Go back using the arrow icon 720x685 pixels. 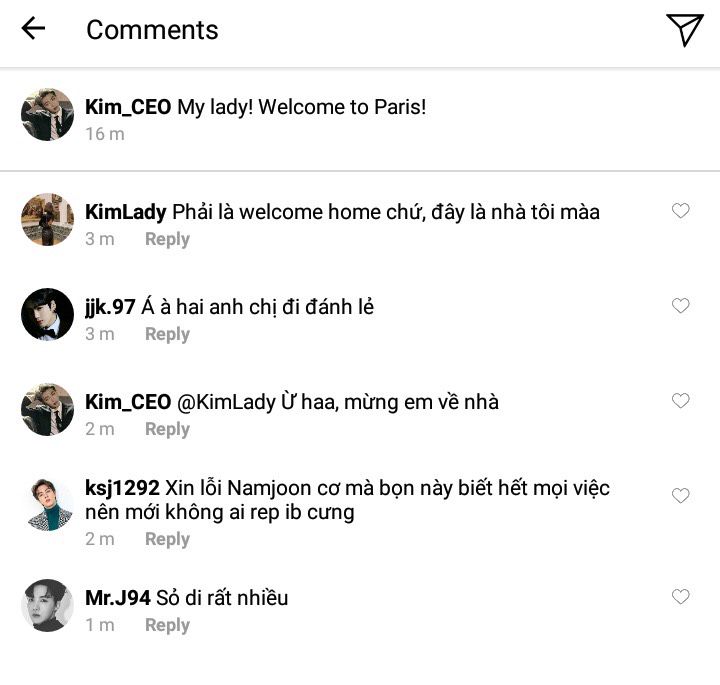tap(33, 28)
